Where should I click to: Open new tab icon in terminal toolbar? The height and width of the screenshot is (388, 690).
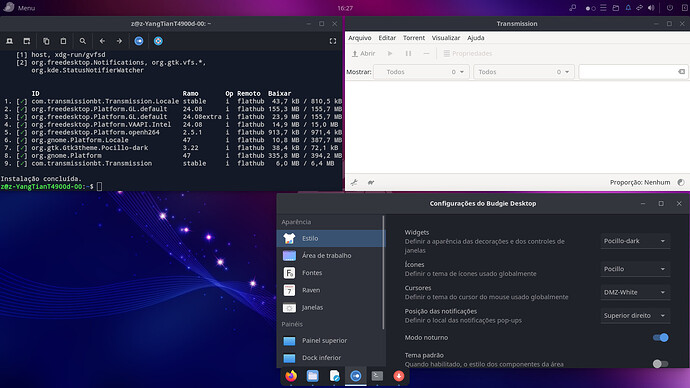coord(9,41)
